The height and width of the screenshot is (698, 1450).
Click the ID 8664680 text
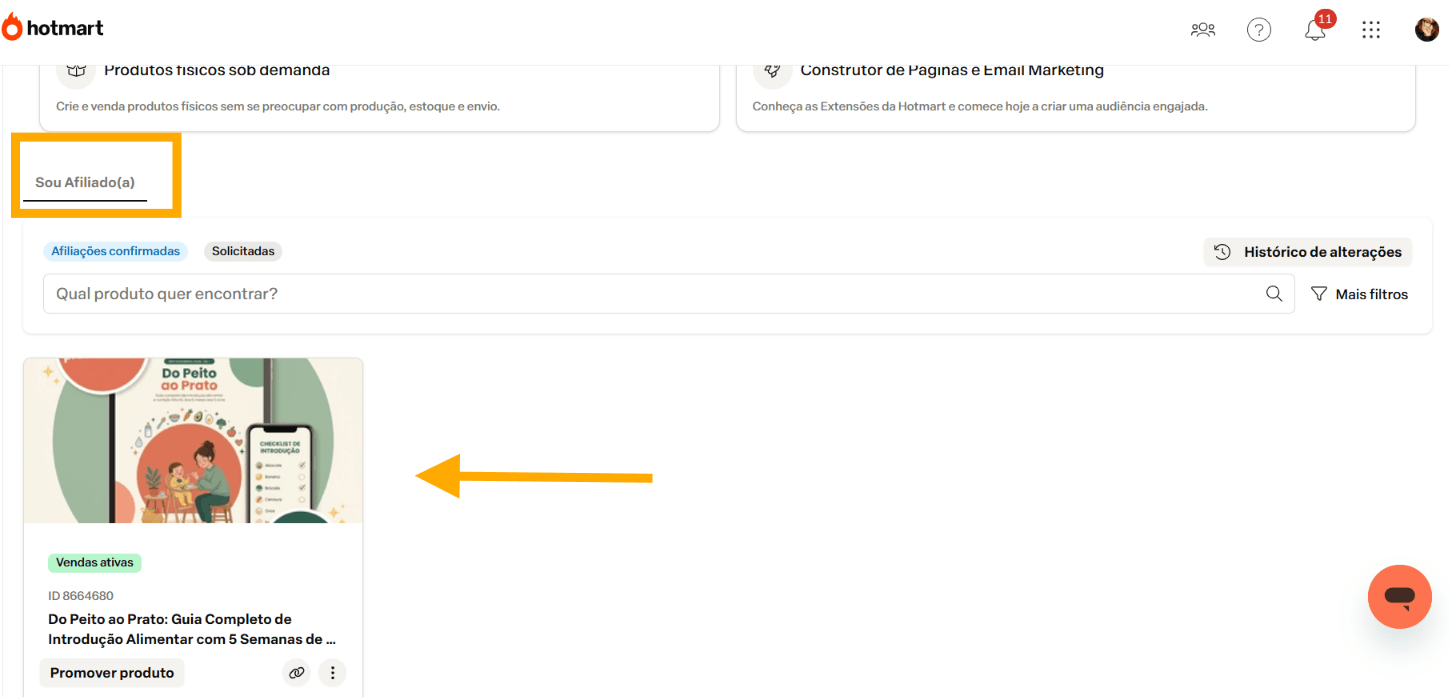pyautogui.click(x=81, y=596)
